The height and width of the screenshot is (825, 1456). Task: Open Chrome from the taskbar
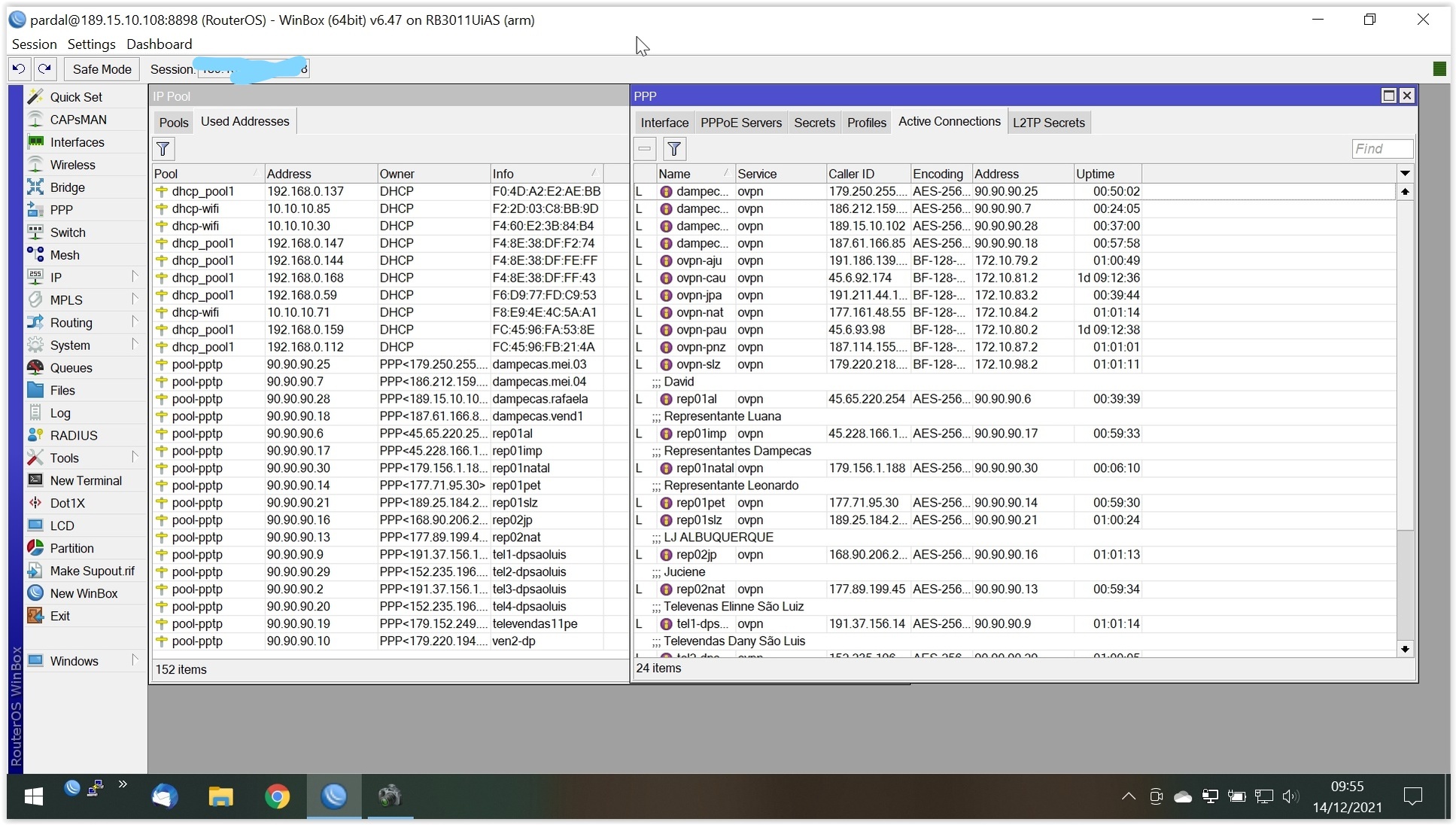(x=277, y=796)
